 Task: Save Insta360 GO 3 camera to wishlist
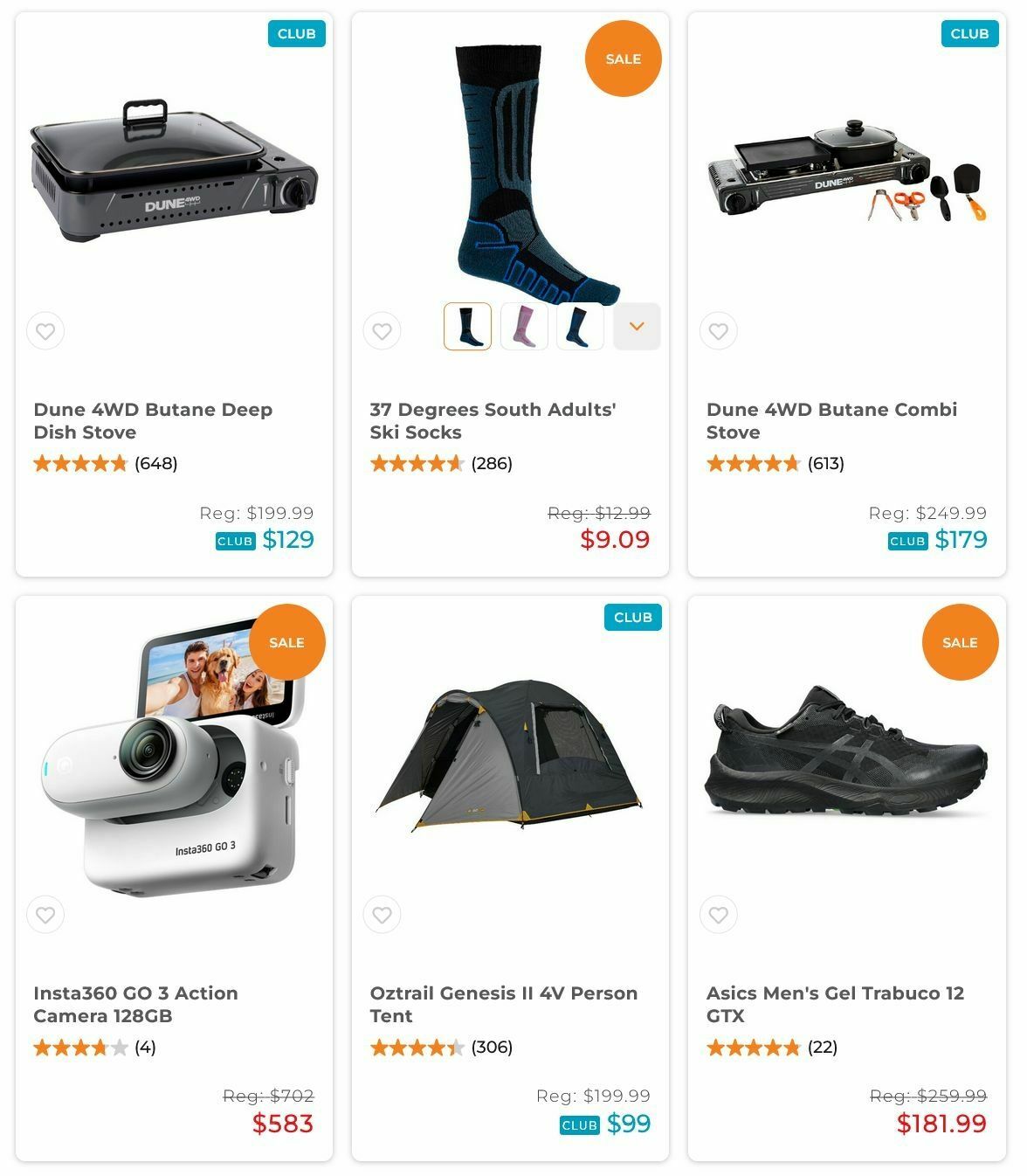[45, 915]
